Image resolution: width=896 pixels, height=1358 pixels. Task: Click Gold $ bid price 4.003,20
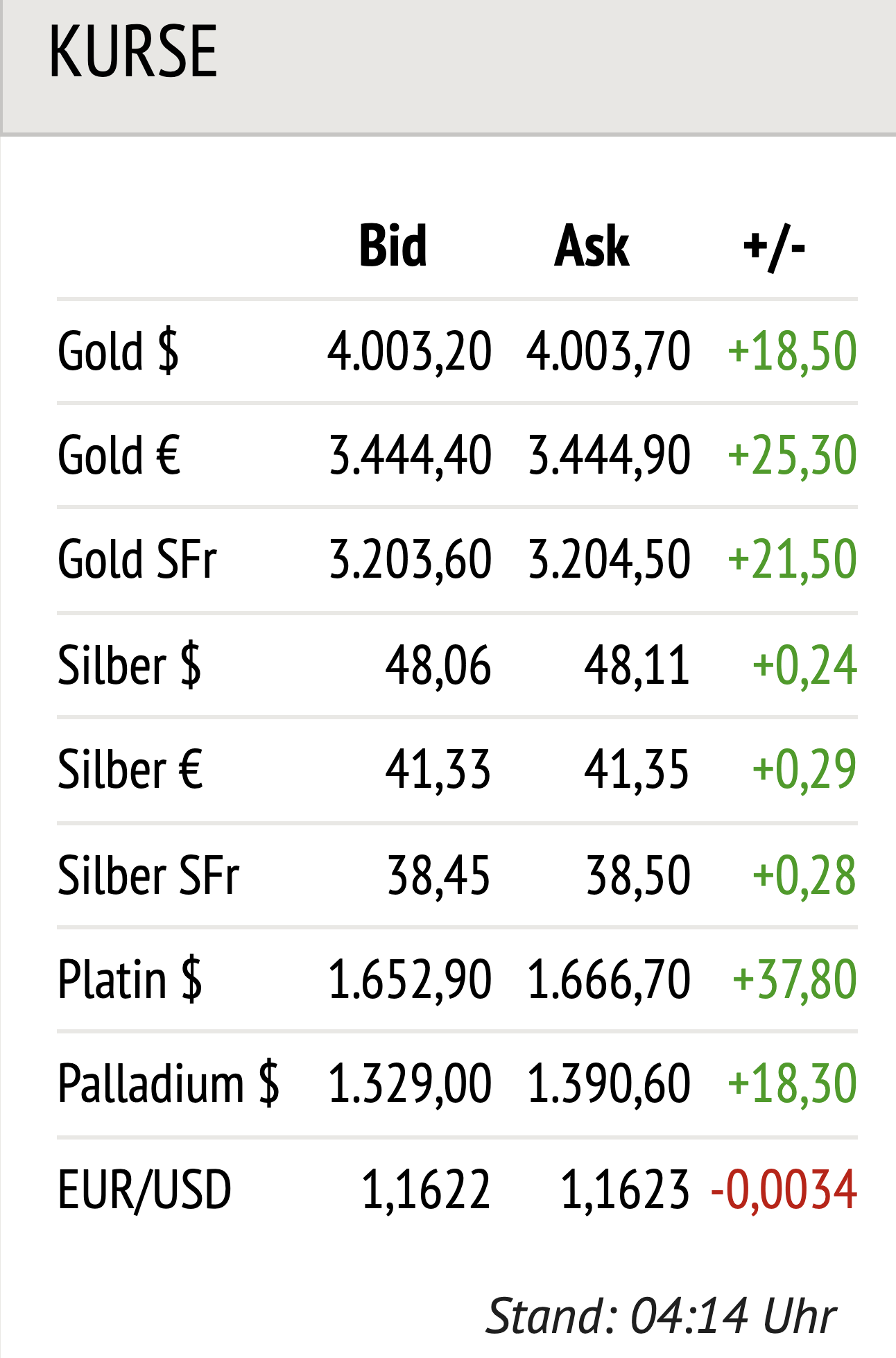click(409, 351)
